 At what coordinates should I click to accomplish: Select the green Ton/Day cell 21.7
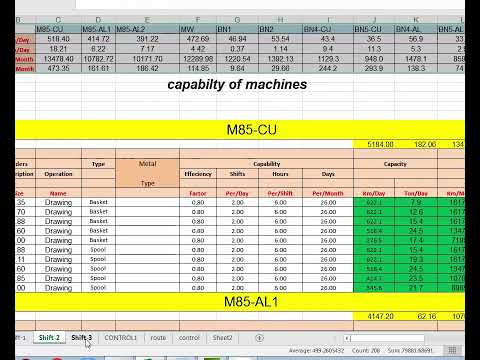[x=416, y=288]
